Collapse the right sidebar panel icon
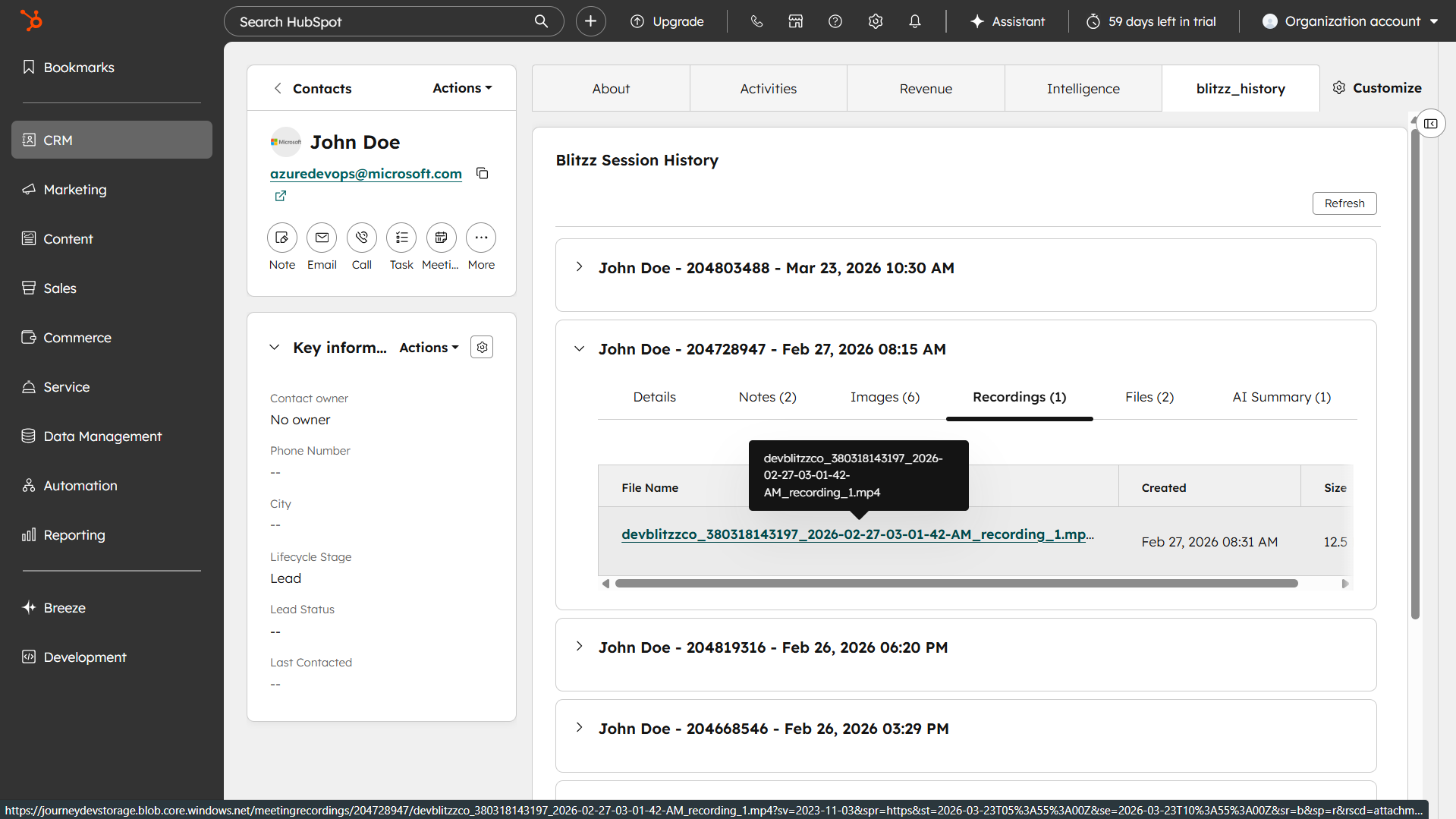 1430,124
